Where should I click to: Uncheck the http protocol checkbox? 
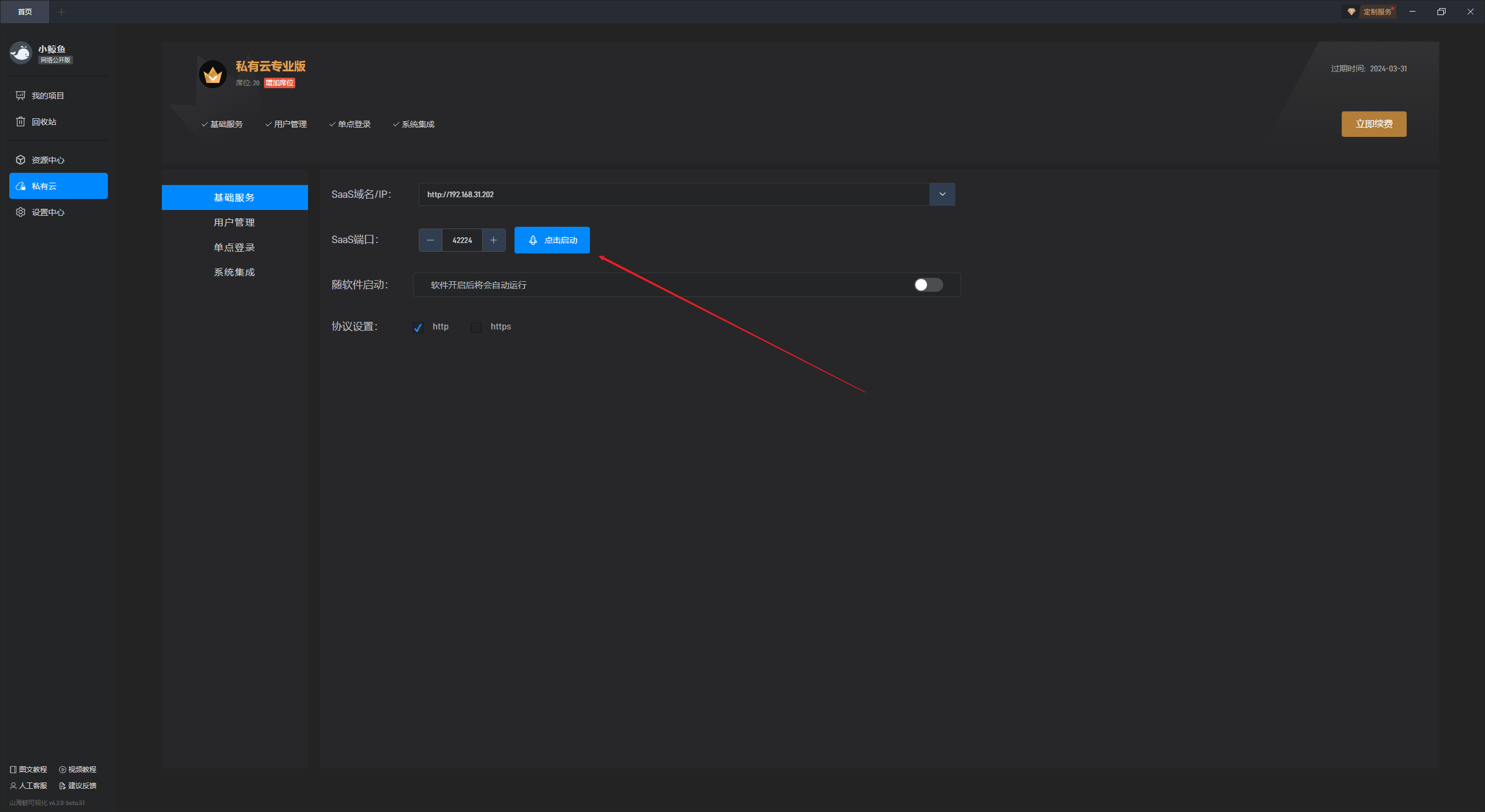(418, 328)
